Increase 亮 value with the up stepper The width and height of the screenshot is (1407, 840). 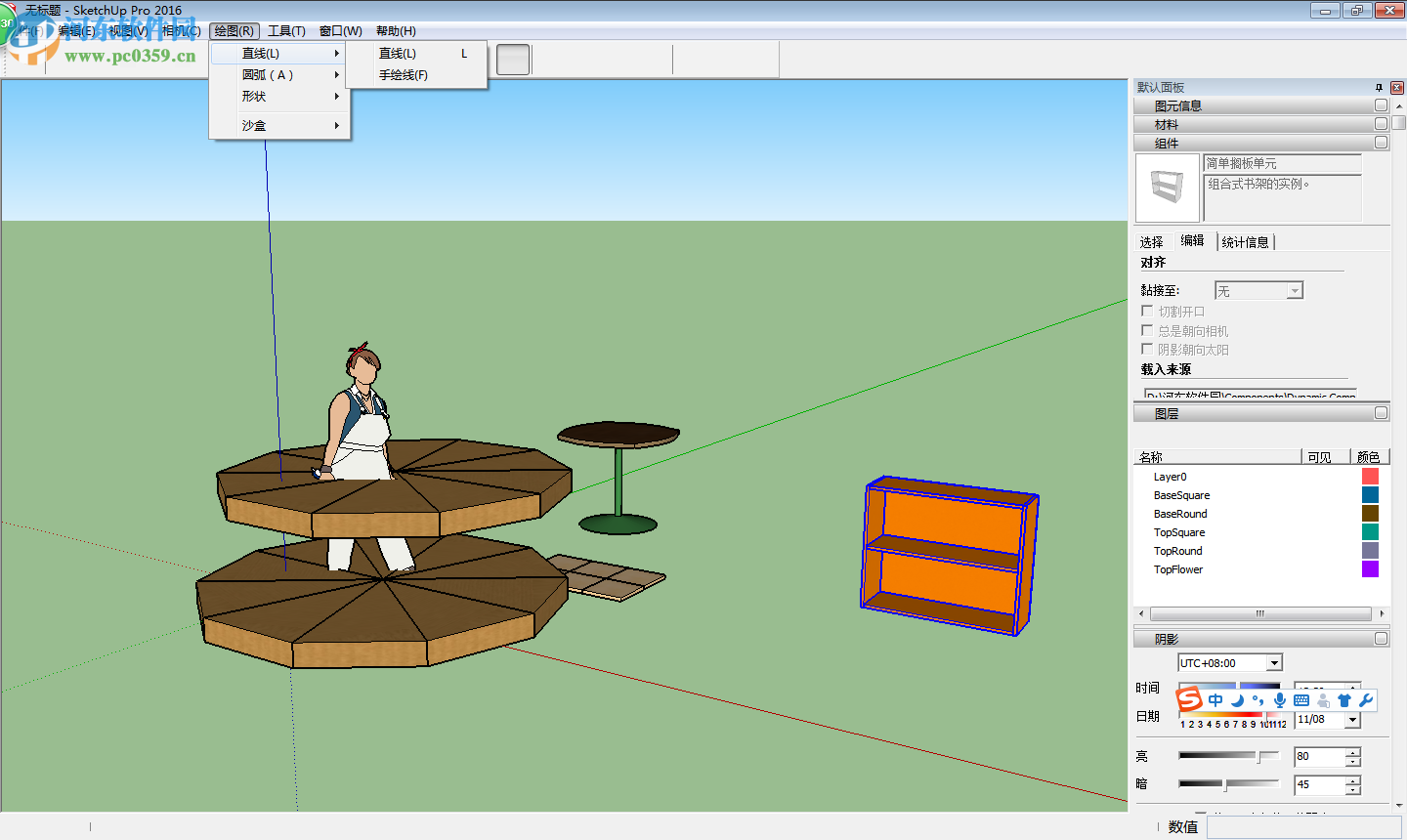tap(1352, 751)
